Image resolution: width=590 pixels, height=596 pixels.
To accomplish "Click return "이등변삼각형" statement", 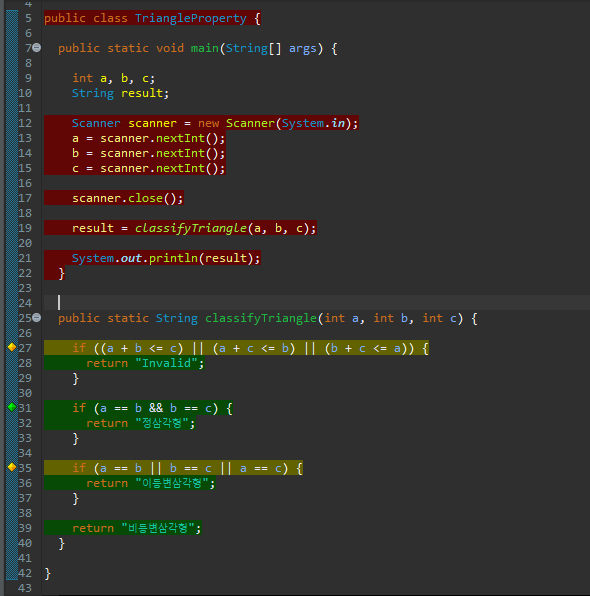I will [x=151, y=483].
